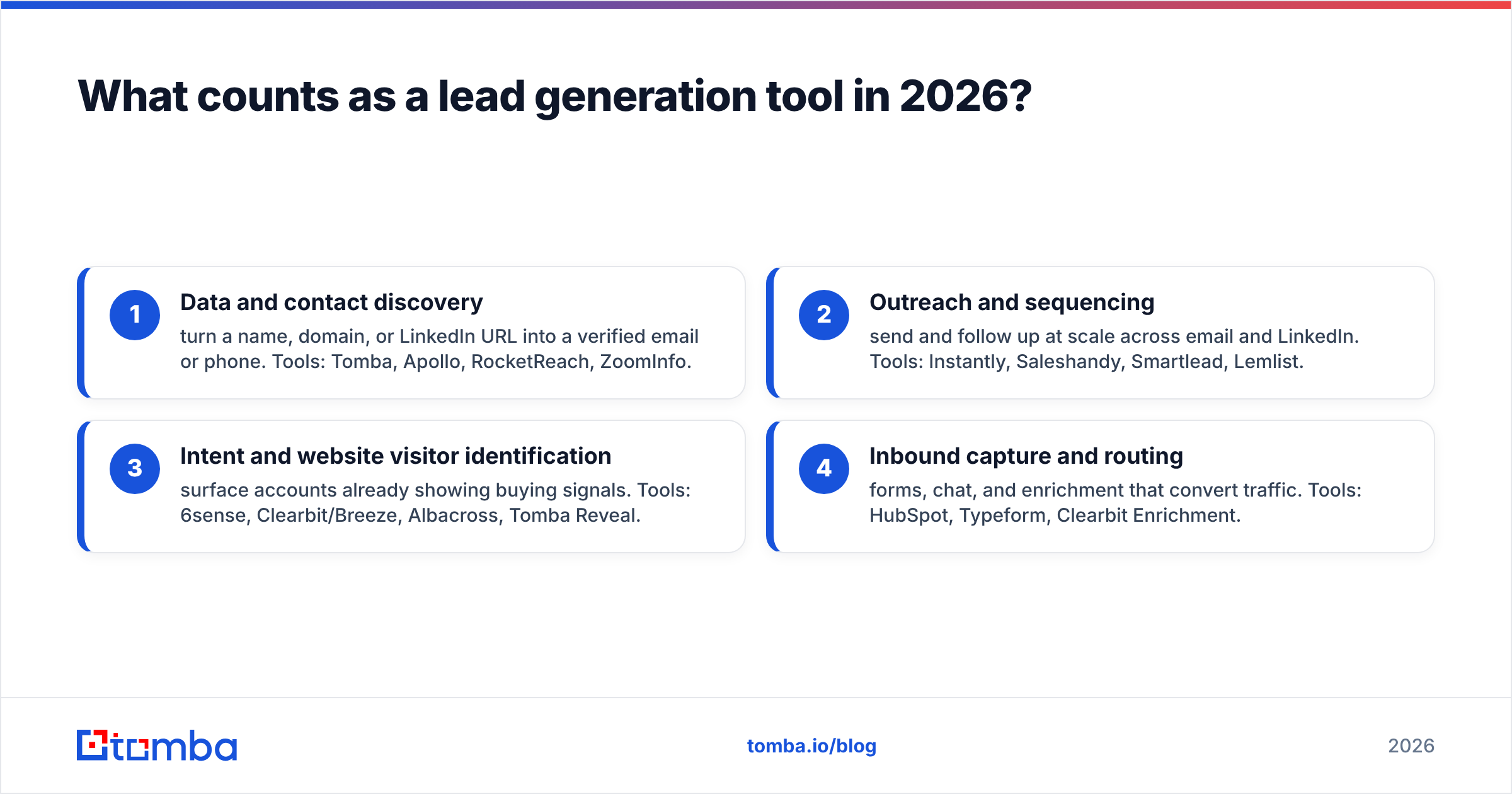1512x794 pixels.
Task: Click the description starting 'send and follow up at scale'
Action: [x=1114, y=349]
